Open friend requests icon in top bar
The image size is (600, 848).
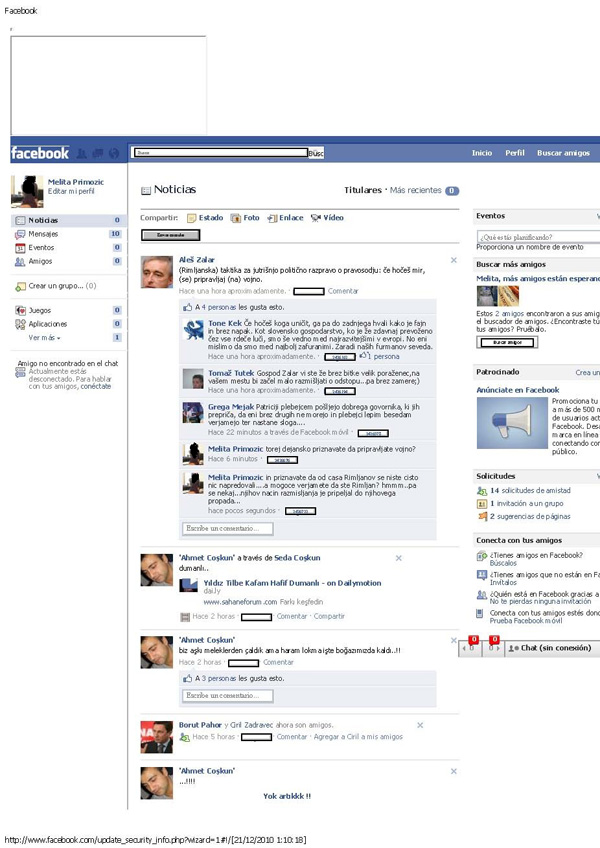coord(82,154)
